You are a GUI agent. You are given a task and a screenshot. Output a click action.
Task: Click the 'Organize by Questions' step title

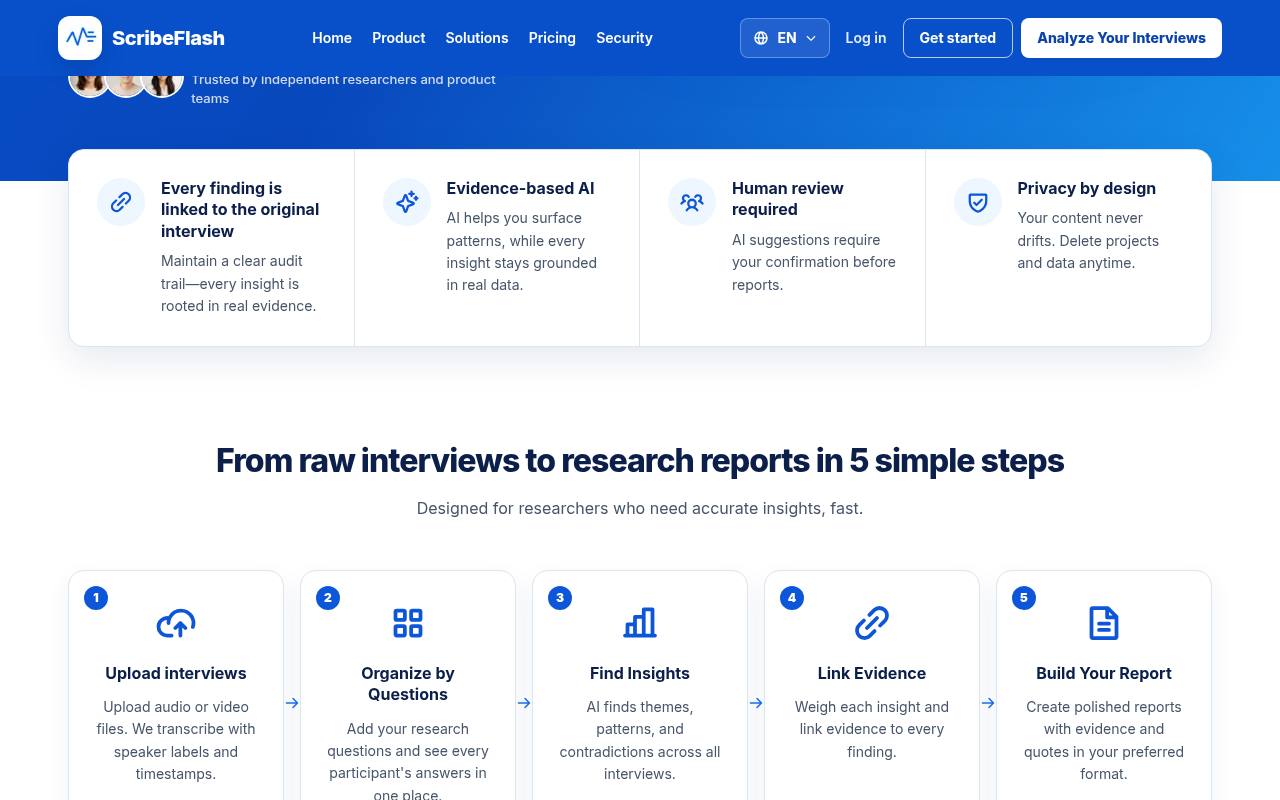tap(408, 684)
